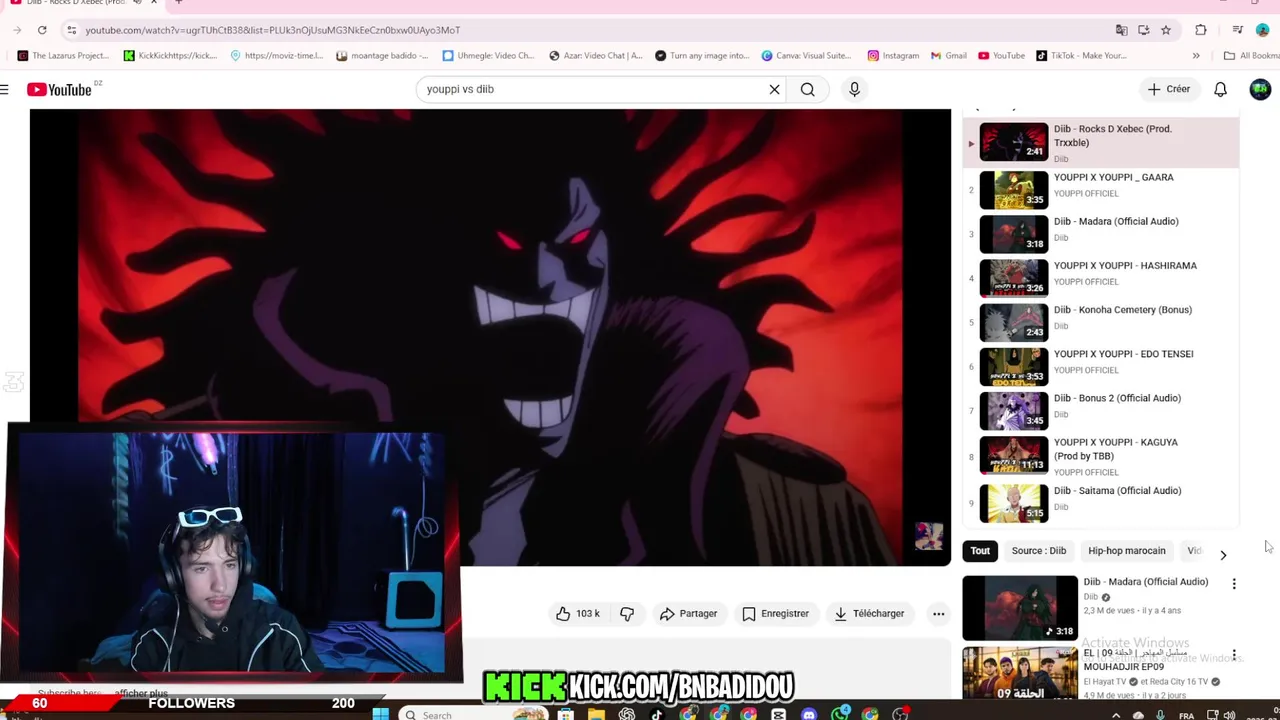Select the Hip-hop marocain filter chip
Screen dimensions: 1280x720
pos(1126,551)
